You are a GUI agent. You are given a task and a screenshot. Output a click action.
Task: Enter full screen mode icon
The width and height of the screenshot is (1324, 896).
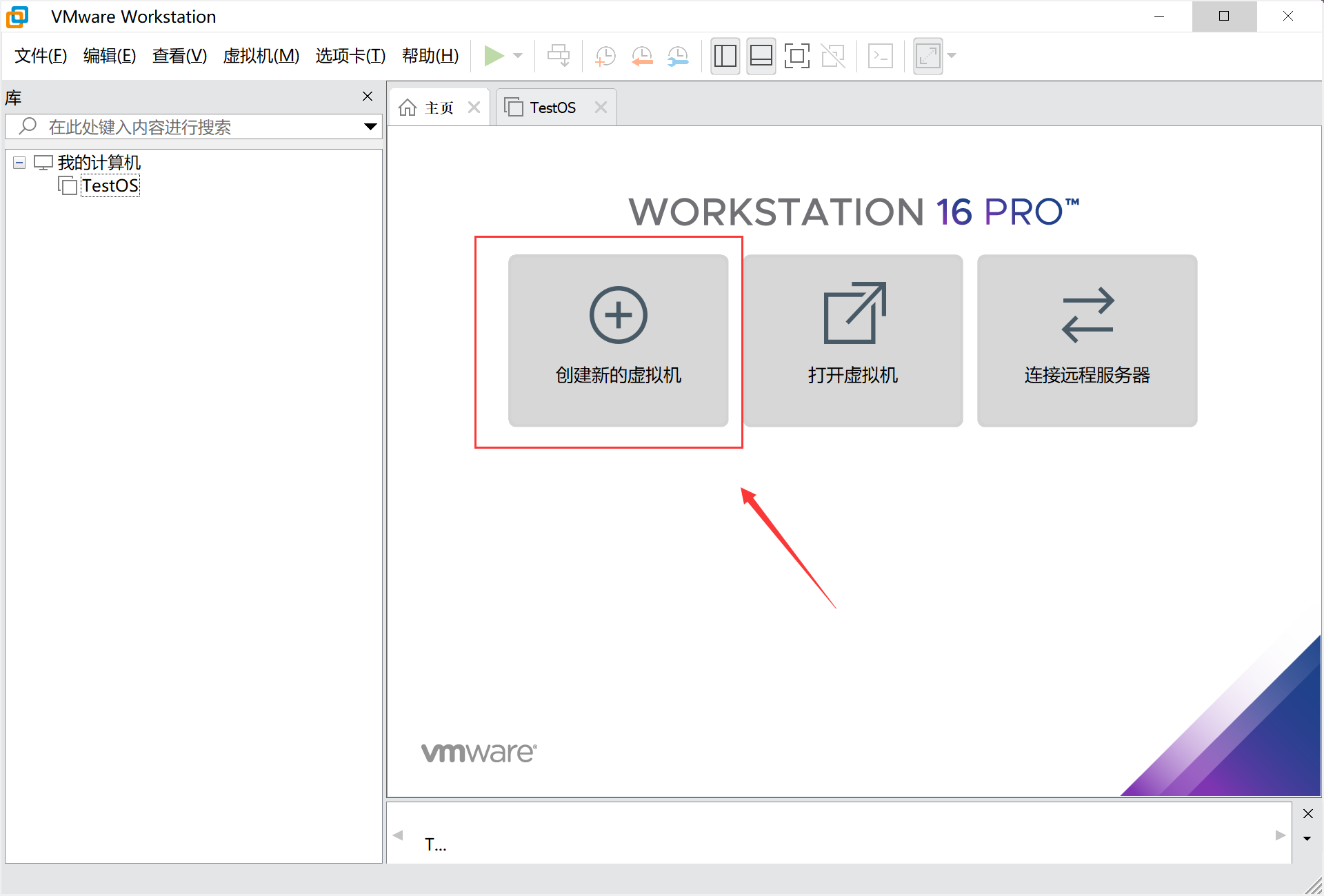tap(797, 56)
